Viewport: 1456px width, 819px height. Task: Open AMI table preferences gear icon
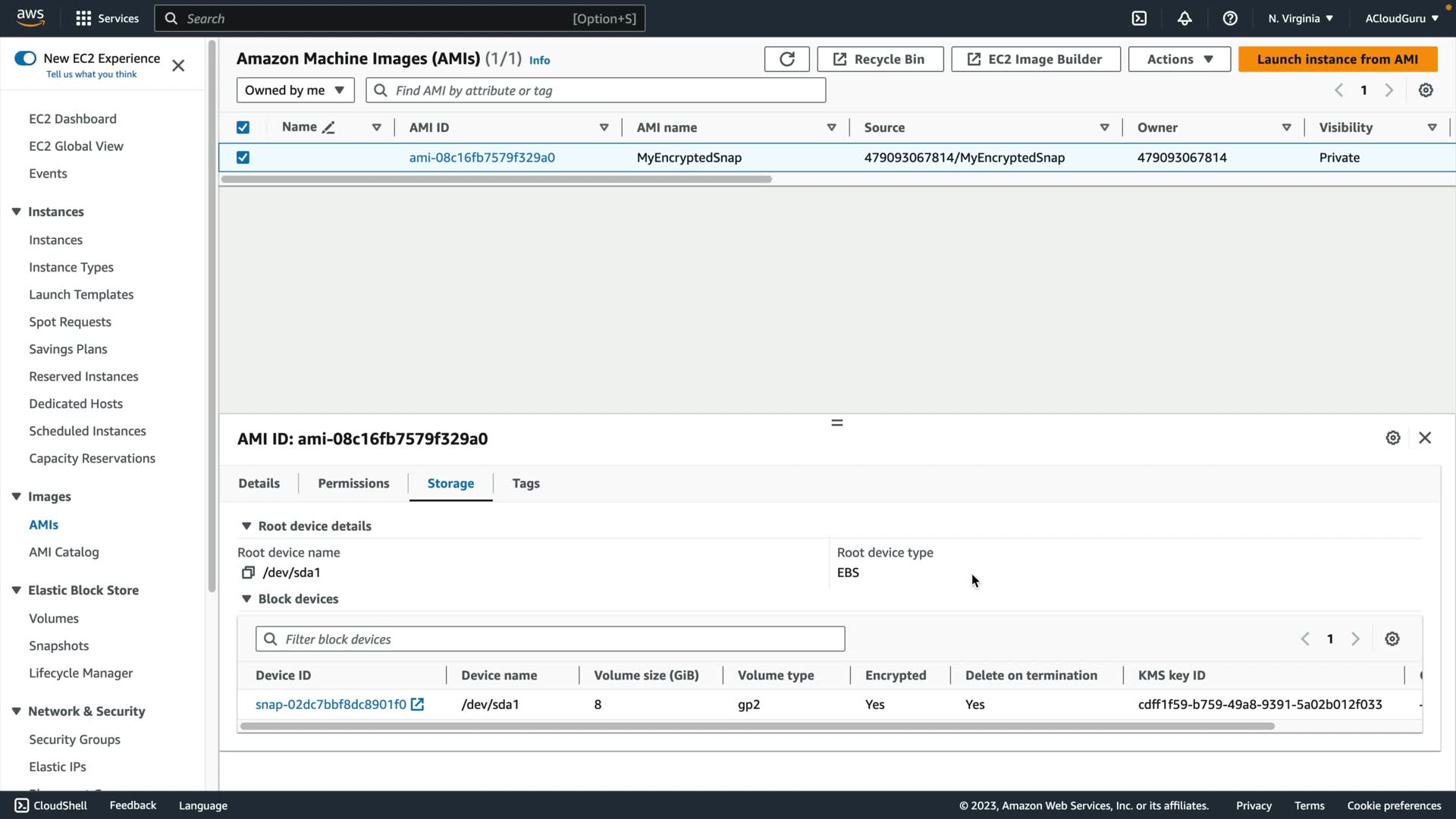click(1426, 90)
